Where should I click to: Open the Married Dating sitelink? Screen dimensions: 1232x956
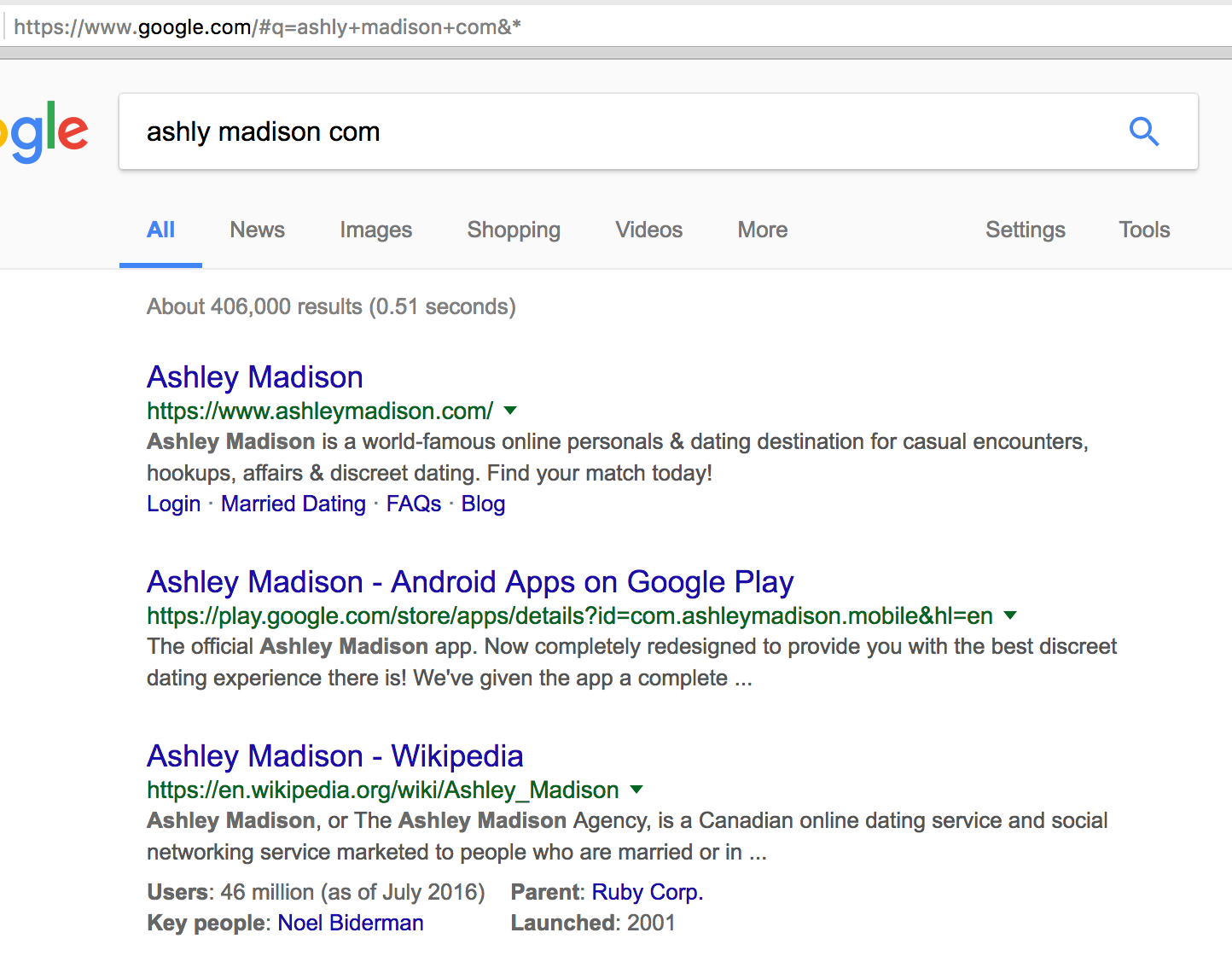pos(293,504)
